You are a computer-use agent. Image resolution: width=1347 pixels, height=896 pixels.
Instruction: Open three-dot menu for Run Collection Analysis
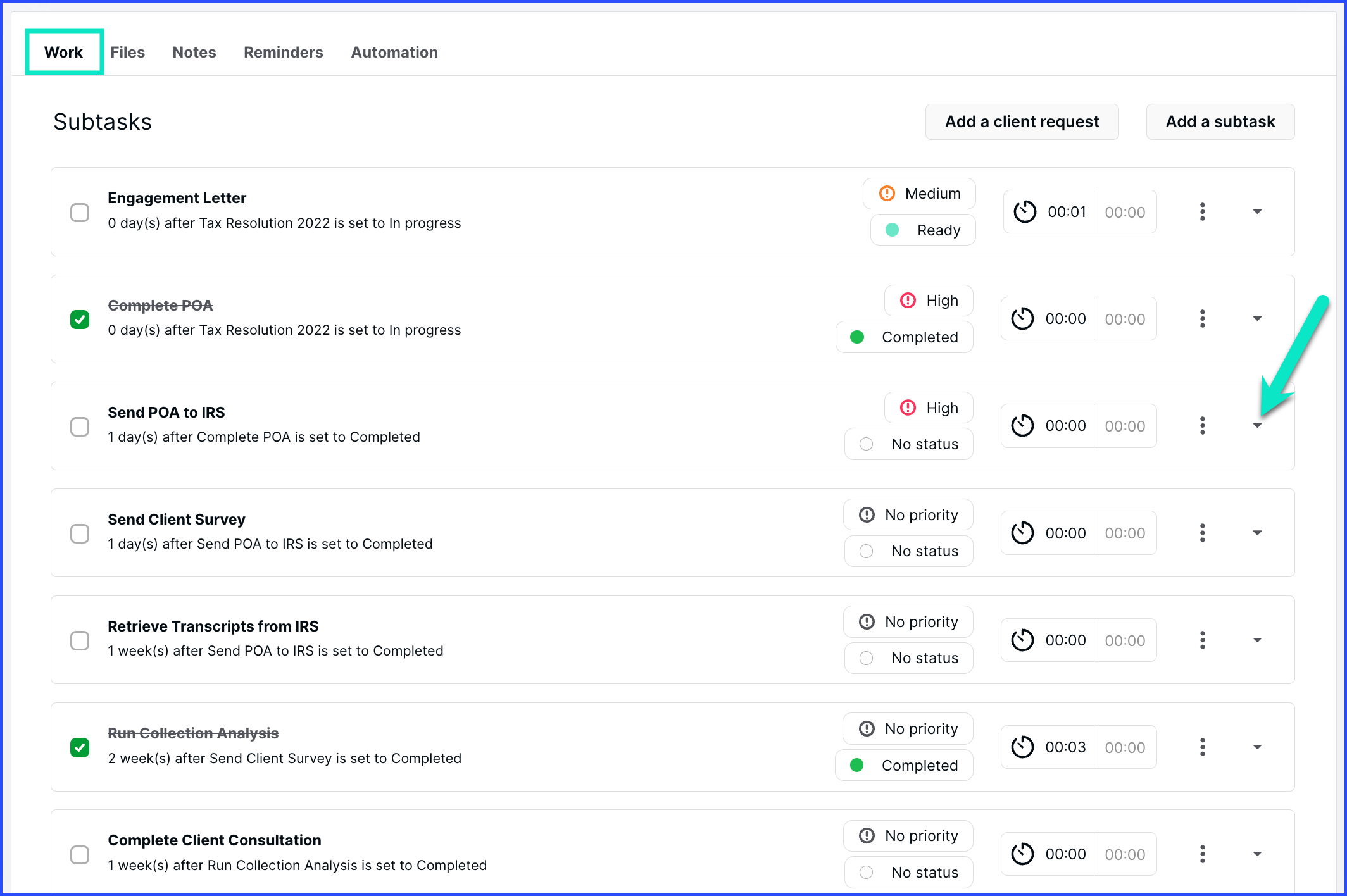point(1203,747)
